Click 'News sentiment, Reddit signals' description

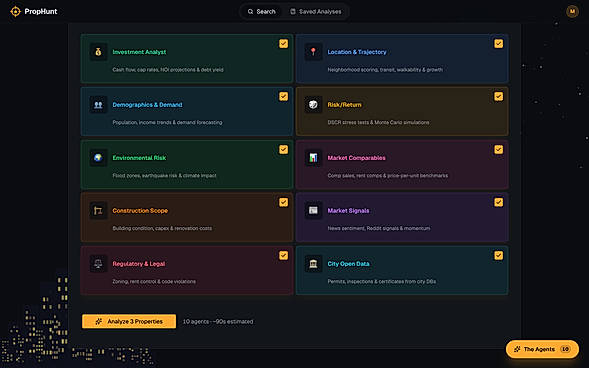(x=379, y=228)
